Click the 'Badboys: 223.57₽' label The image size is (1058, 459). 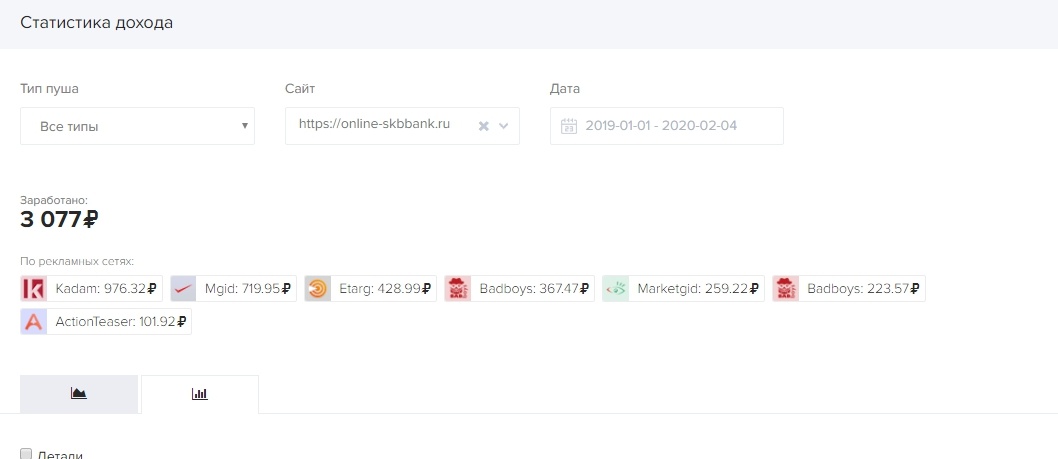(864, 289)
